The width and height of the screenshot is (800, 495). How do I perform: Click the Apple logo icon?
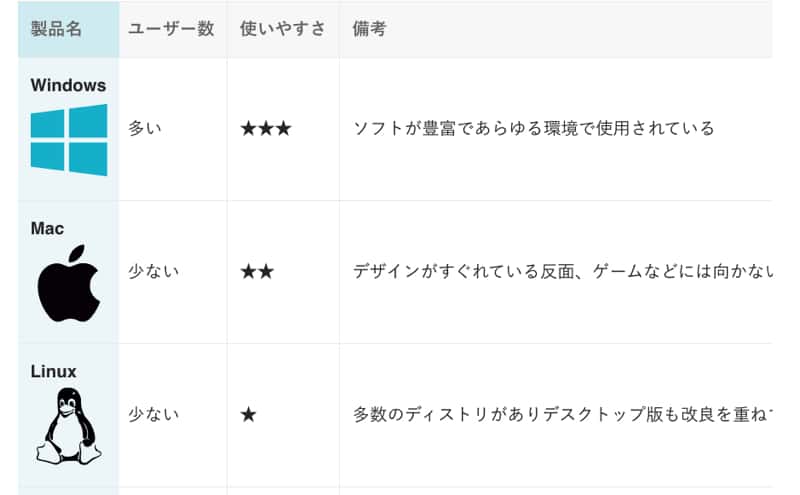coord(69,283)
